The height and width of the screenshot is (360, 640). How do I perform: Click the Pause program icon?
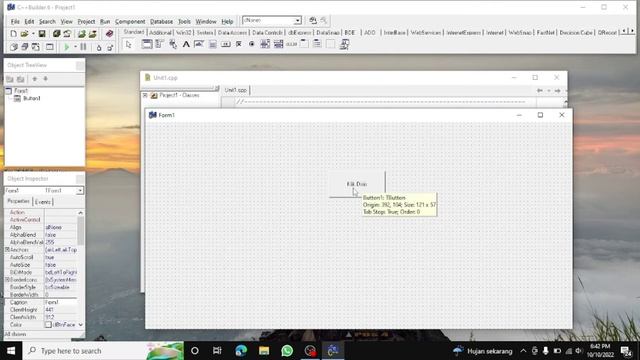coord(83,47)
